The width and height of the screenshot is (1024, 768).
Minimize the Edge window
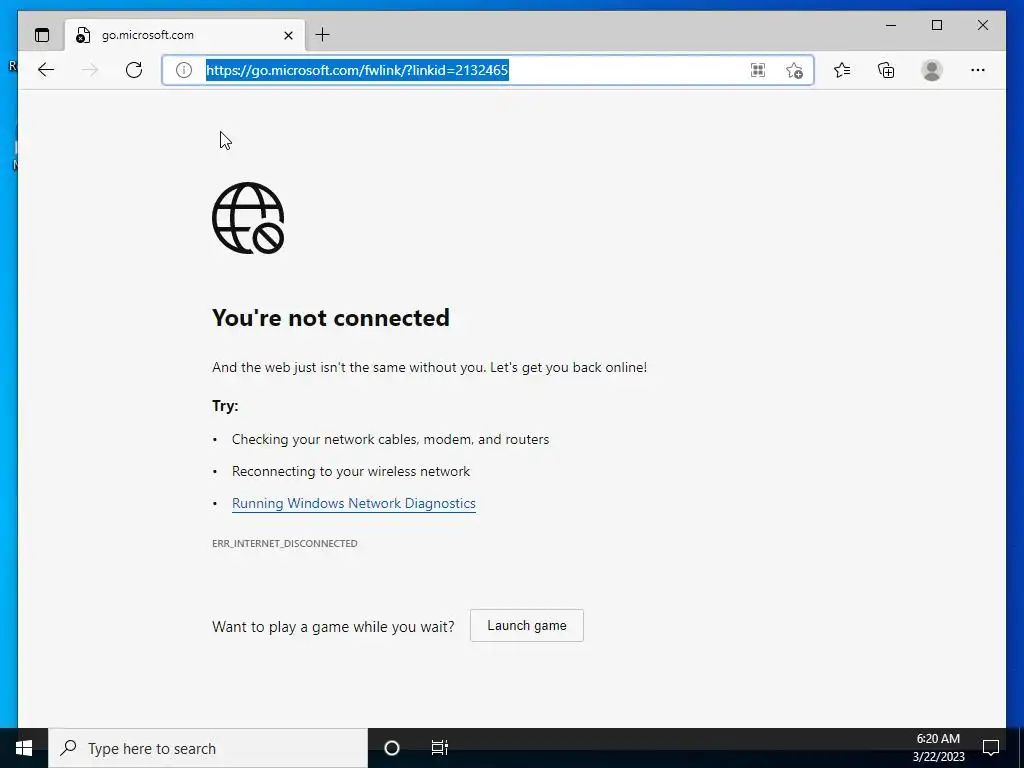(x=891, y=25)
